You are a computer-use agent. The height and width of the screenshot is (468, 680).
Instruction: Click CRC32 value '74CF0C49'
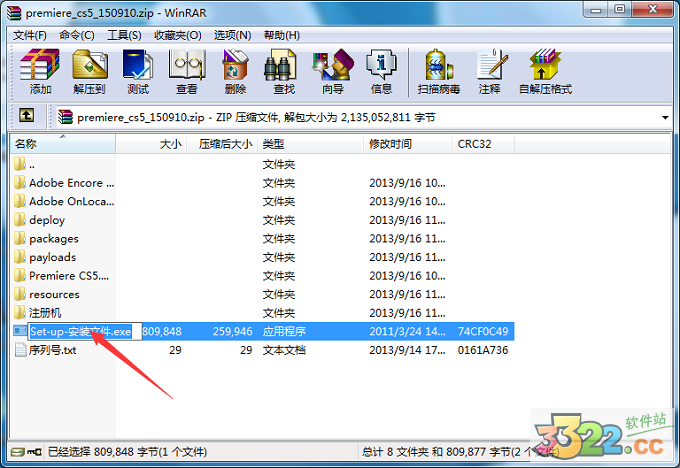[x=483, y=331]
